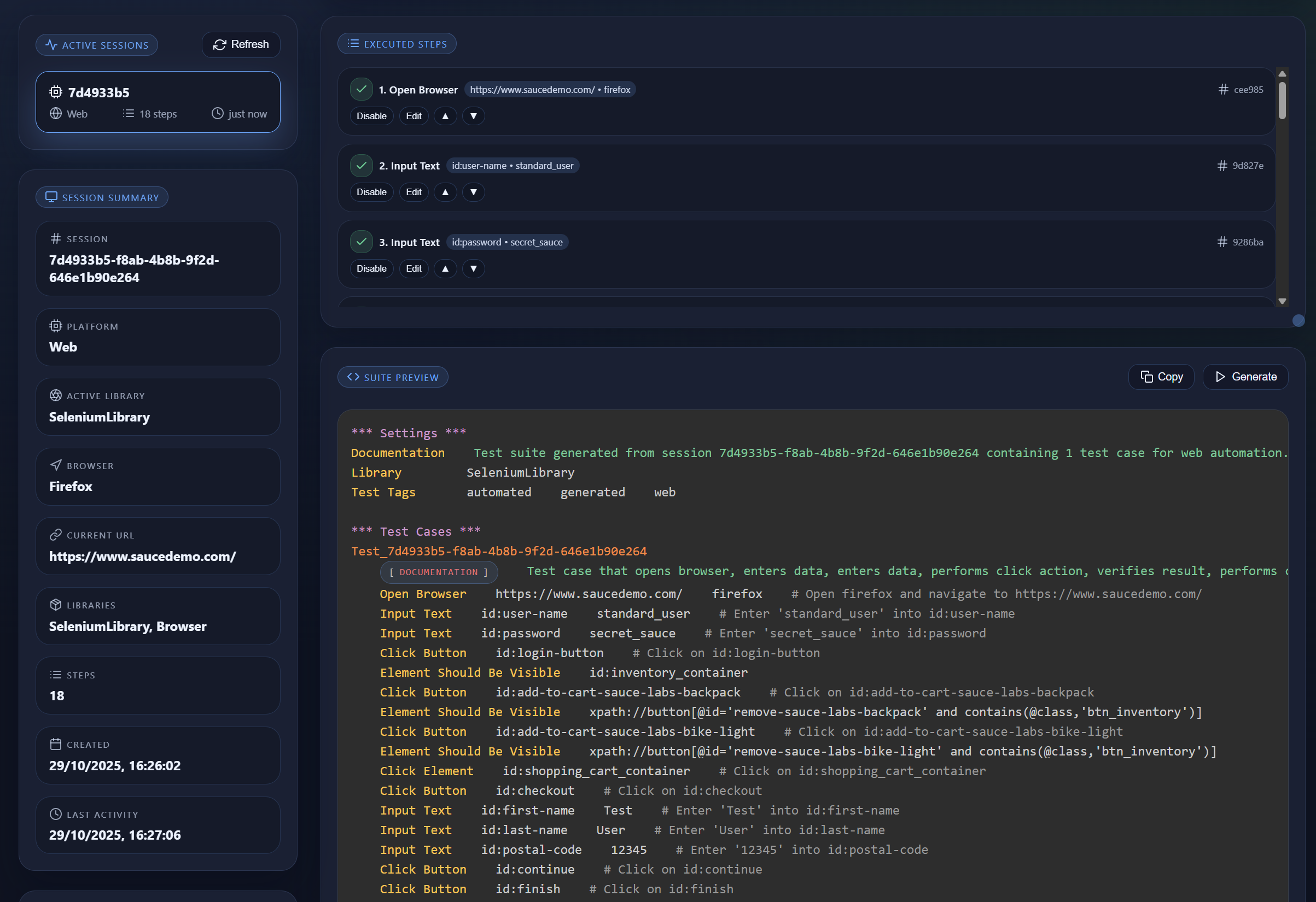
Task: Click the pulse icon next to ACTIVE SESSIONS
Action: (x=53, y=44)
